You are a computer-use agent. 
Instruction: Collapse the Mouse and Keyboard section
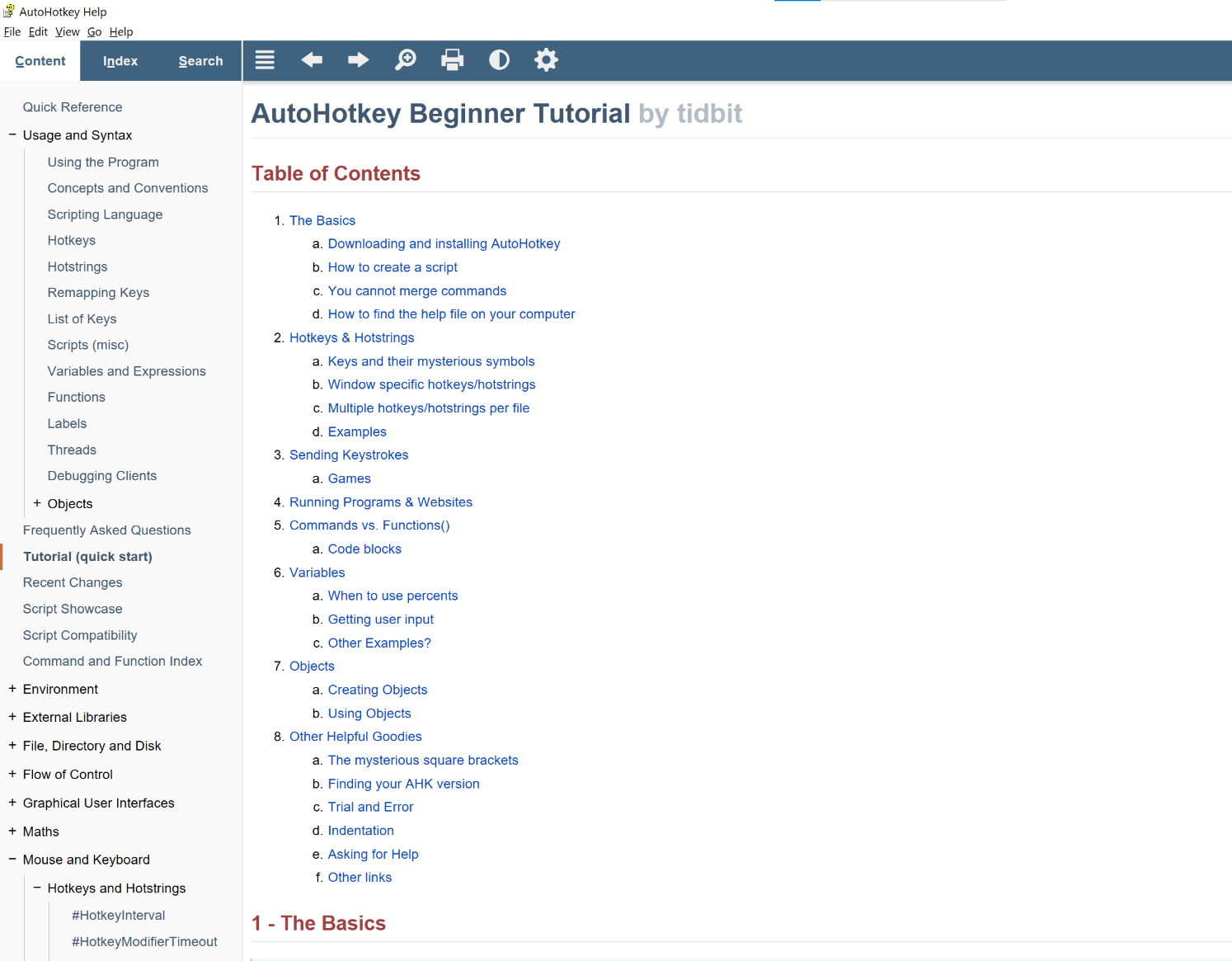pos(12,860)
